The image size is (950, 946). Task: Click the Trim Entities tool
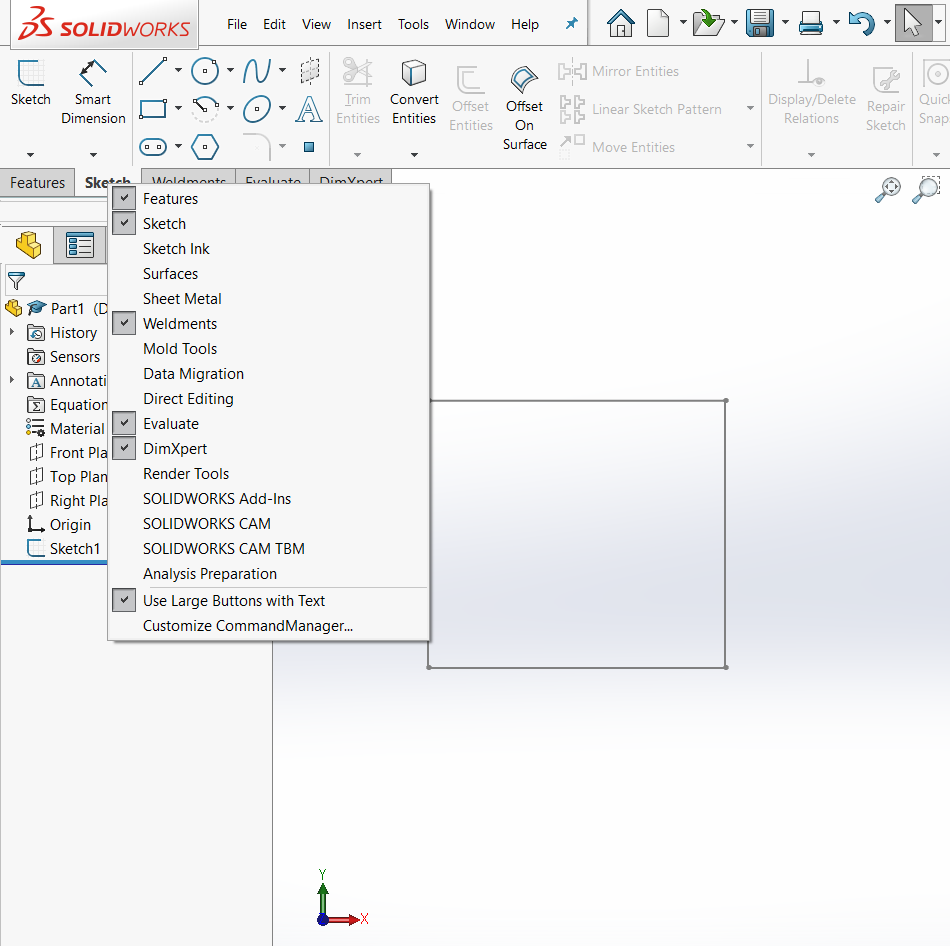pyautogui.click(x=357, y=92)
